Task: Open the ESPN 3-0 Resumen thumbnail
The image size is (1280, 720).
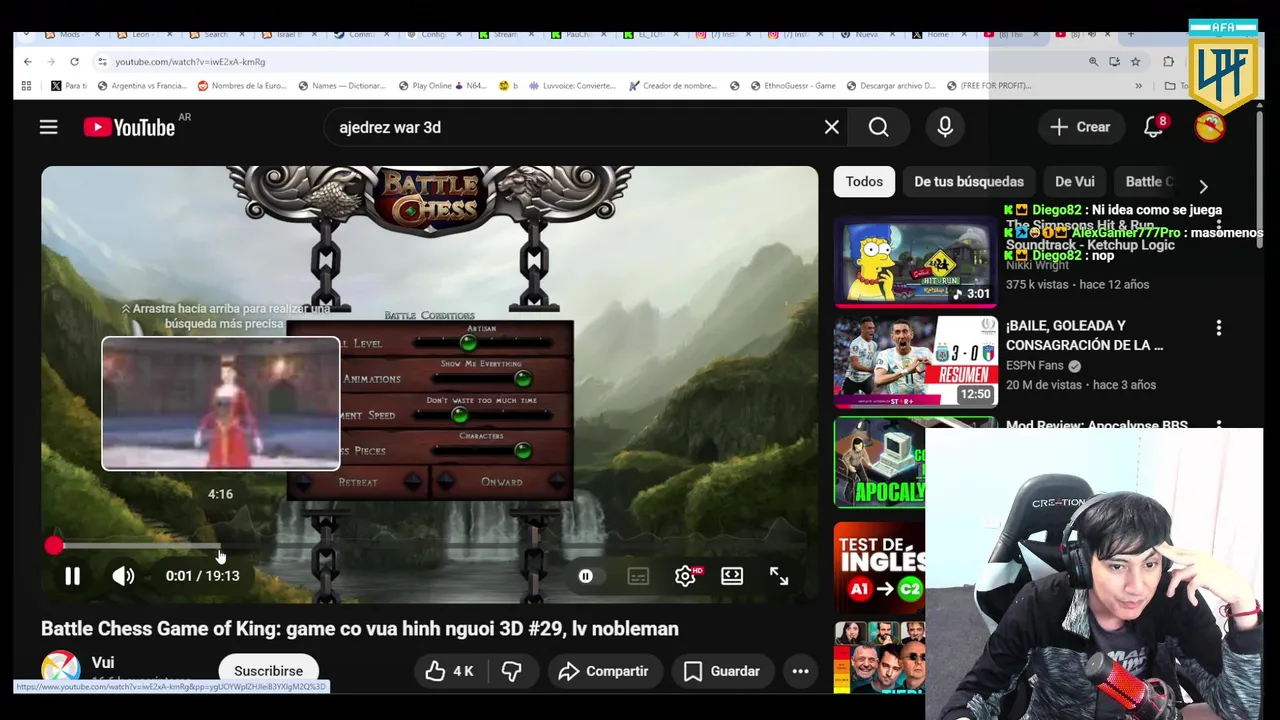Action: coord(915,362)
